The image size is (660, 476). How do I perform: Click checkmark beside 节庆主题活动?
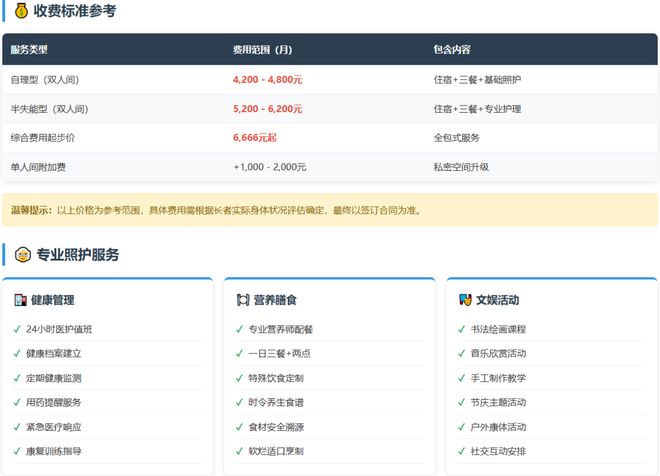coord(462,402)
